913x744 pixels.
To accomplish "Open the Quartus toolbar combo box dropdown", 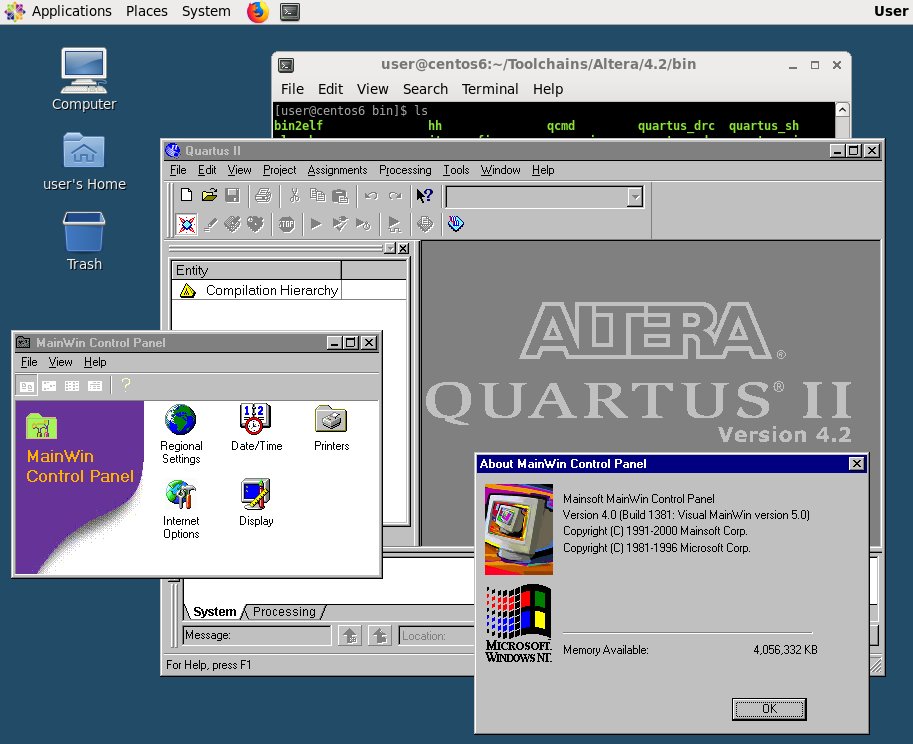I will coord(635,197).
